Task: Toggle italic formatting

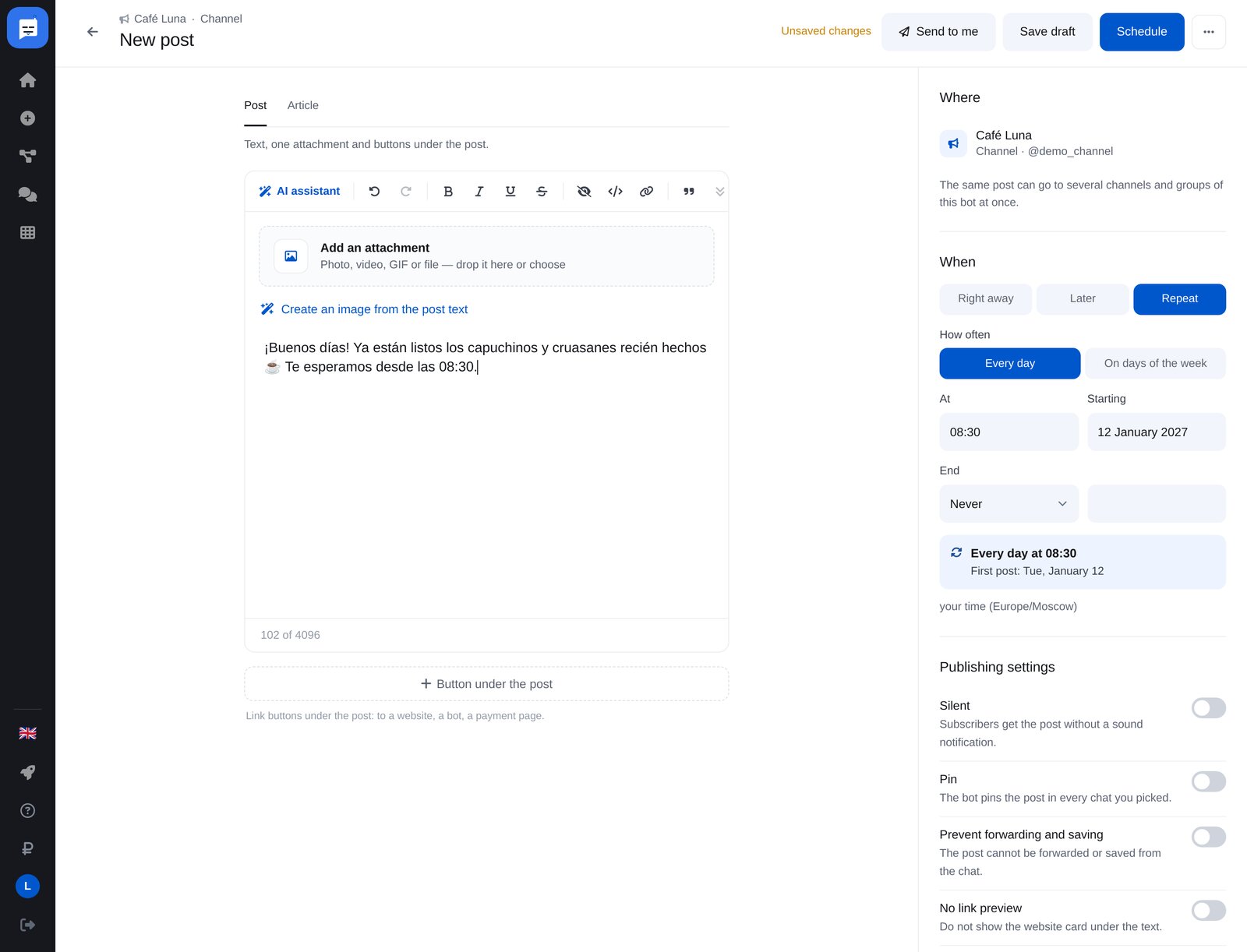Action: [479, 192]
